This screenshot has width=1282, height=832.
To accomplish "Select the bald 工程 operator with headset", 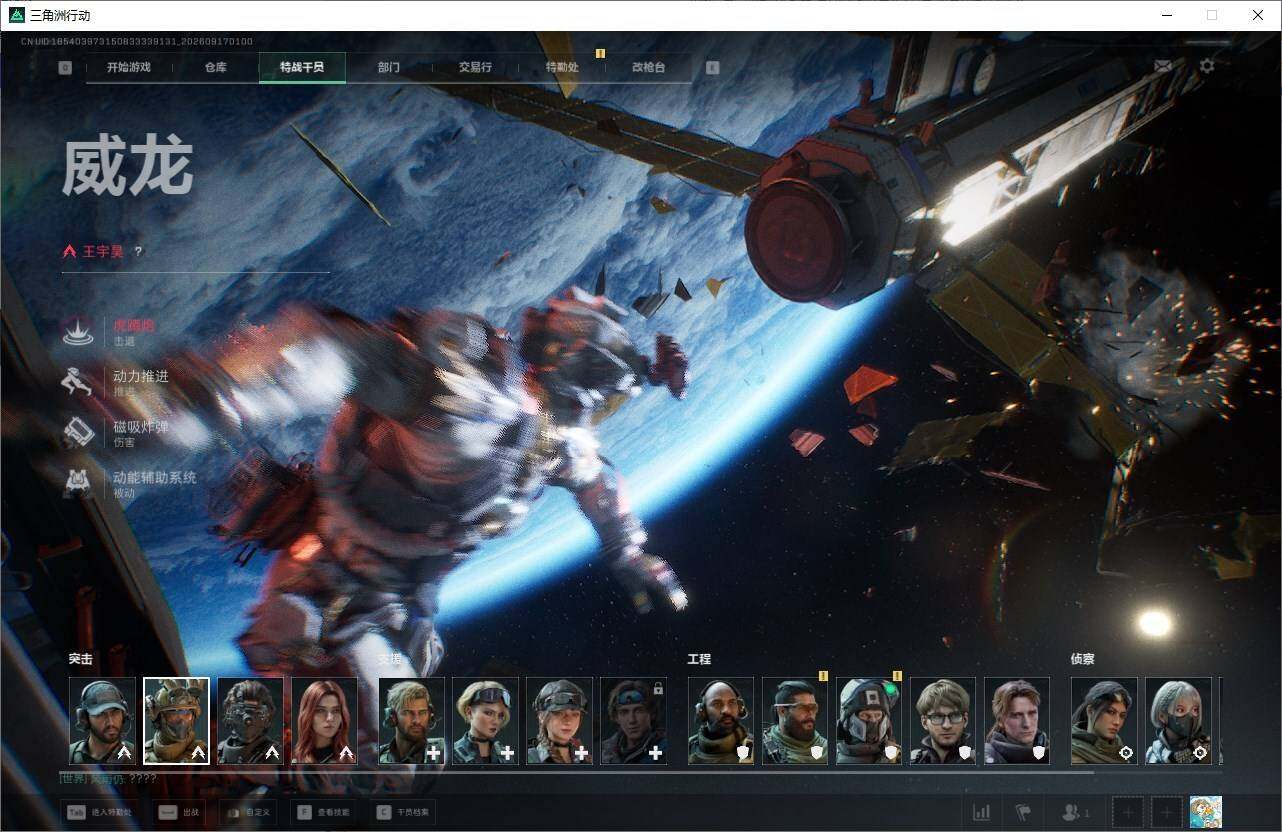I will coord(721,721).
